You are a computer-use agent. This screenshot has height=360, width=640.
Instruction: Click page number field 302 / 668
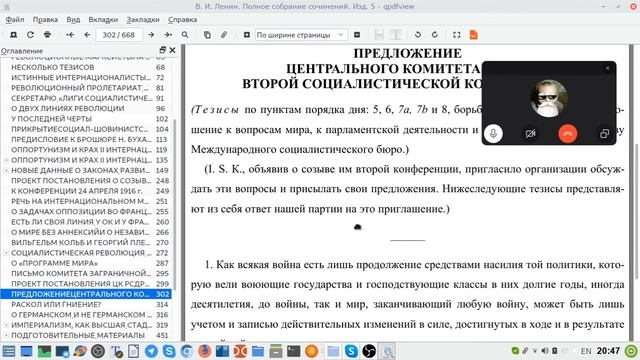tap(119, 35)
